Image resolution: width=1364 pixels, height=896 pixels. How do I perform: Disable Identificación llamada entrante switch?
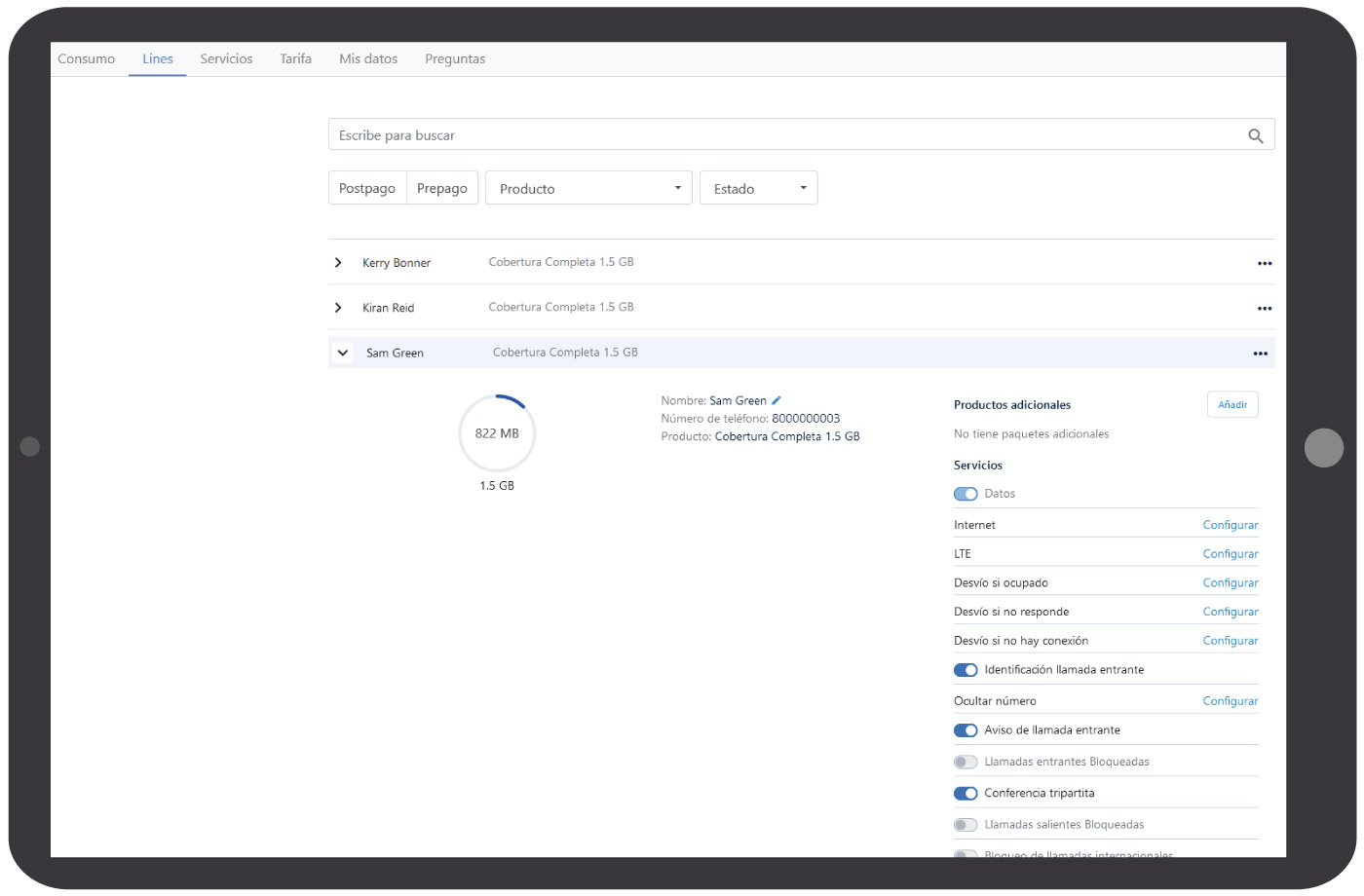click(x=966, y=670)
